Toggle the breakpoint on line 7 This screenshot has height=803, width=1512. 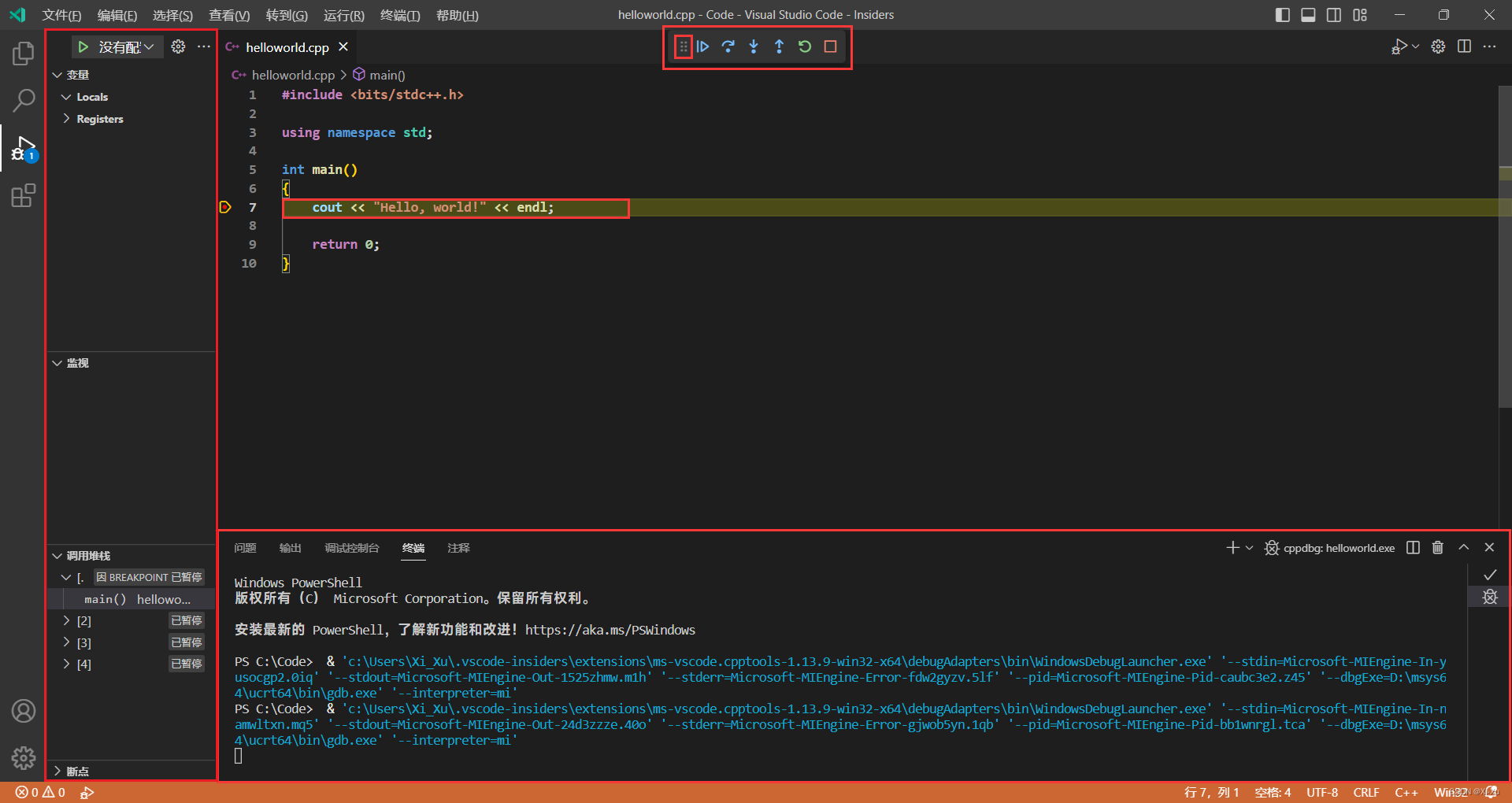pos(226,207)
